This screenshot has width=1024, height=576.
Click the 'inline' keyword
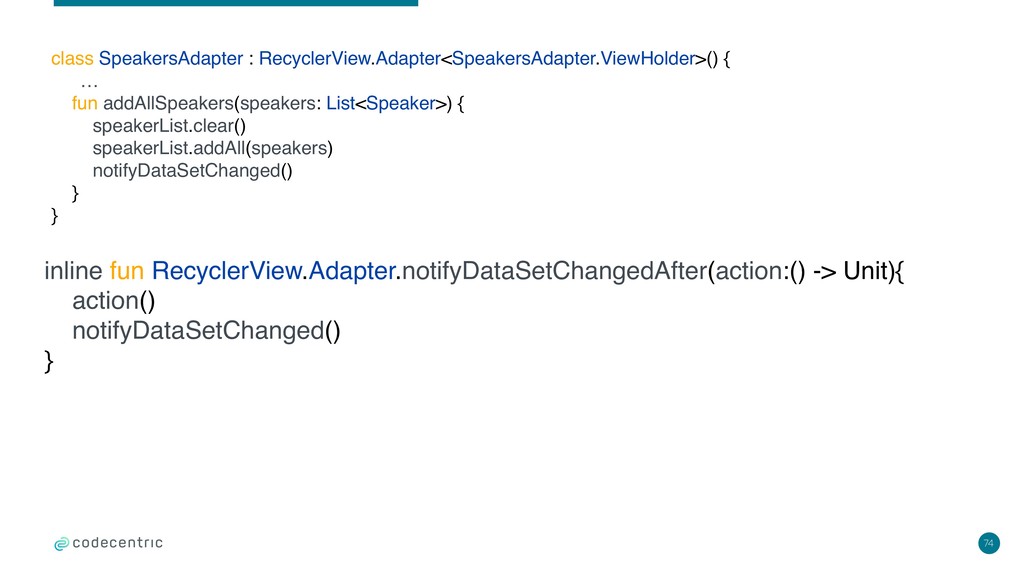[73, 270]
